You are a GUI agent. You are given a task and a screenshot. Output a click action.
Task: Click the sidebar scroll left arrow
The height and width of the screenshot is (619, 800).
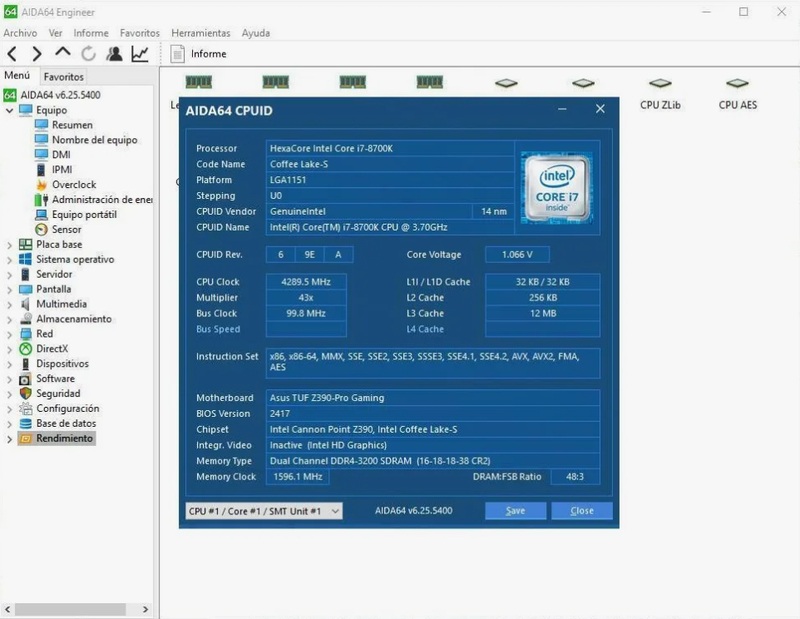click(8, 609)
